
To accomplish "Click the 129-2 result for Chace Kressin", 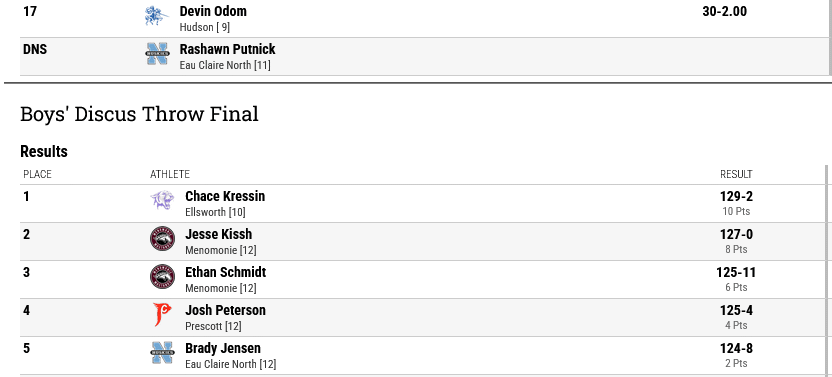I will 736,197.
